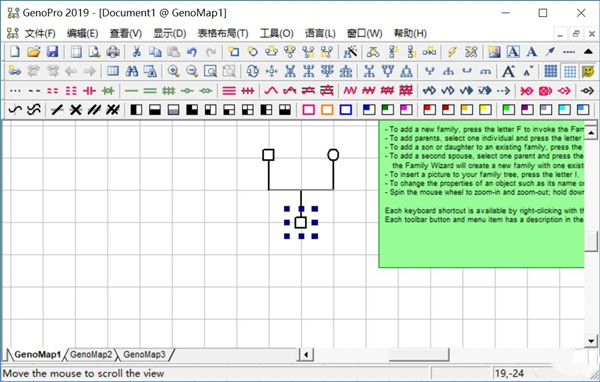This screenshot has width=600, height=382.
Task: Decrease font size with small A arrow icon
Action: 528,71
